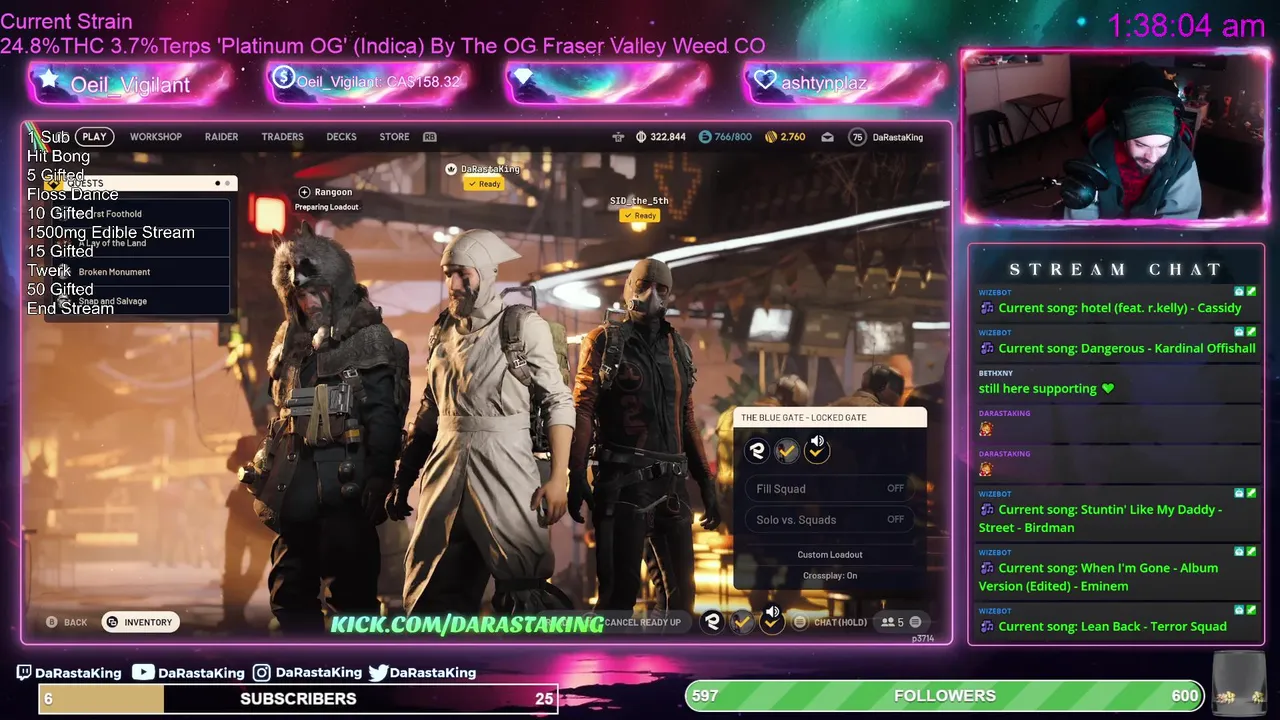Click the webcam feed thumbnail

1114,137
